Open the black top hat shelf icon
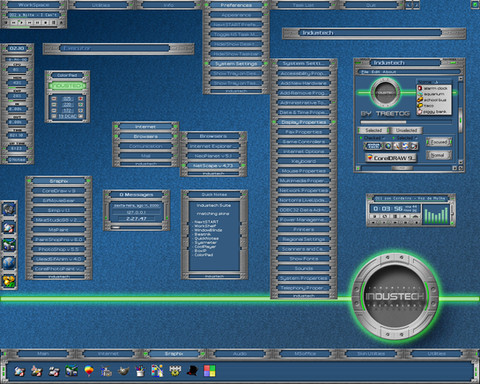480x384 pixels. 192,370
